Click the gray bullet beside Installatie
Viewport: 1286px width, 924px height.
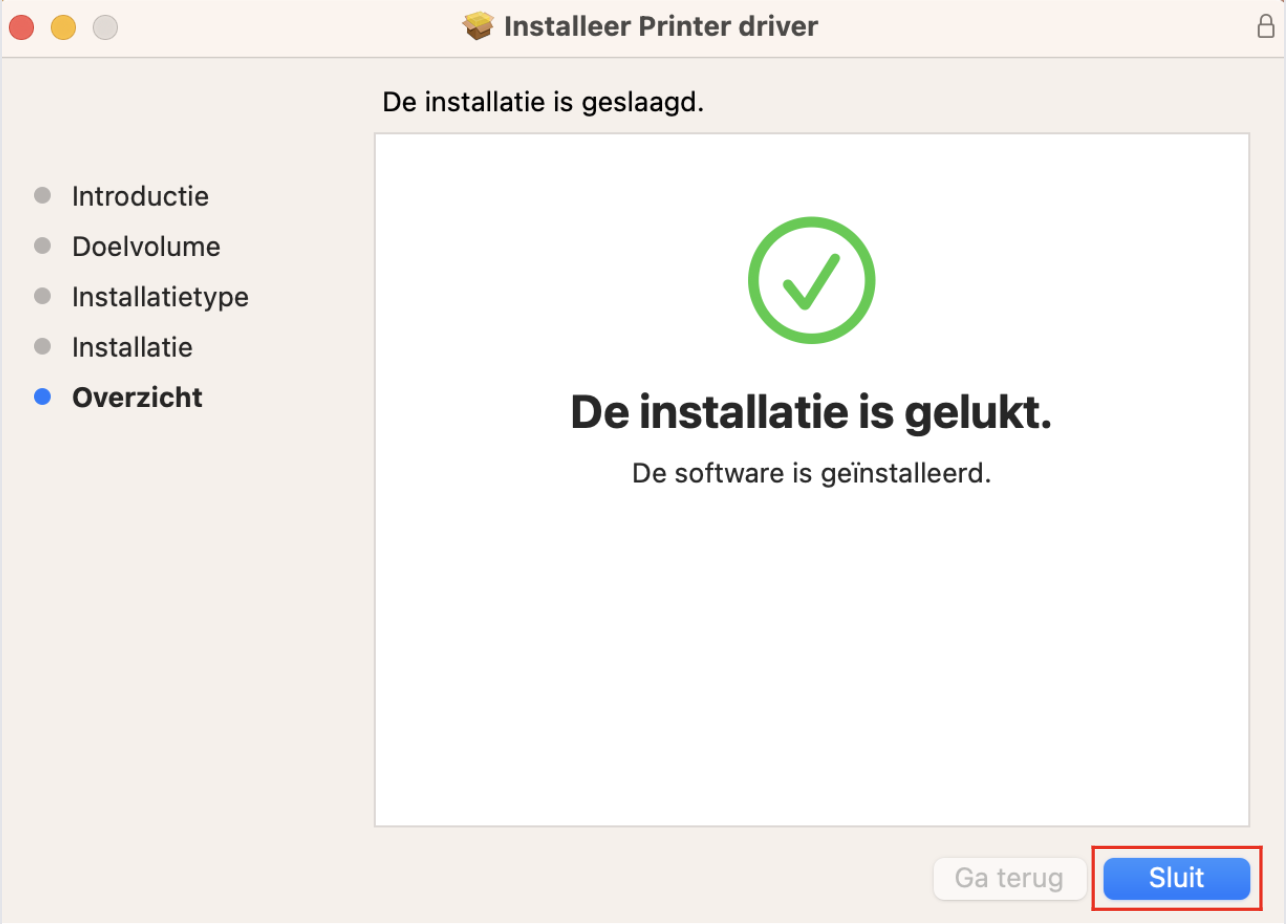[42, 346]
